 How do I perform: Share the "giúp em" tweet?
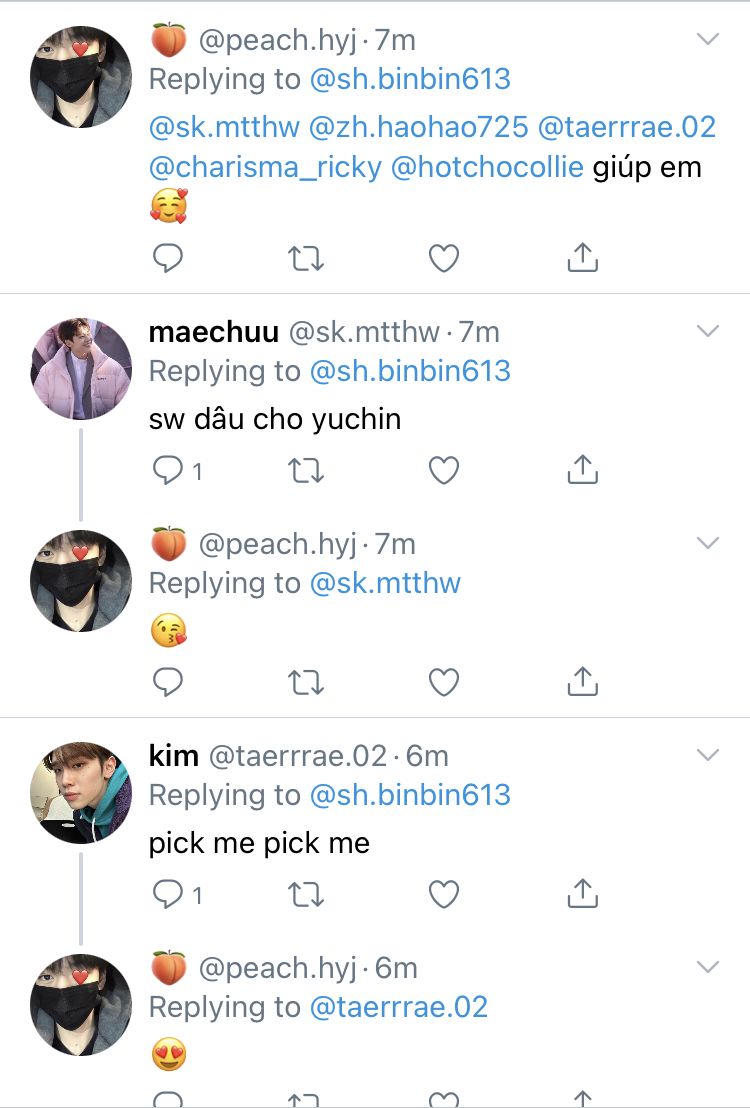coord(582,259)
